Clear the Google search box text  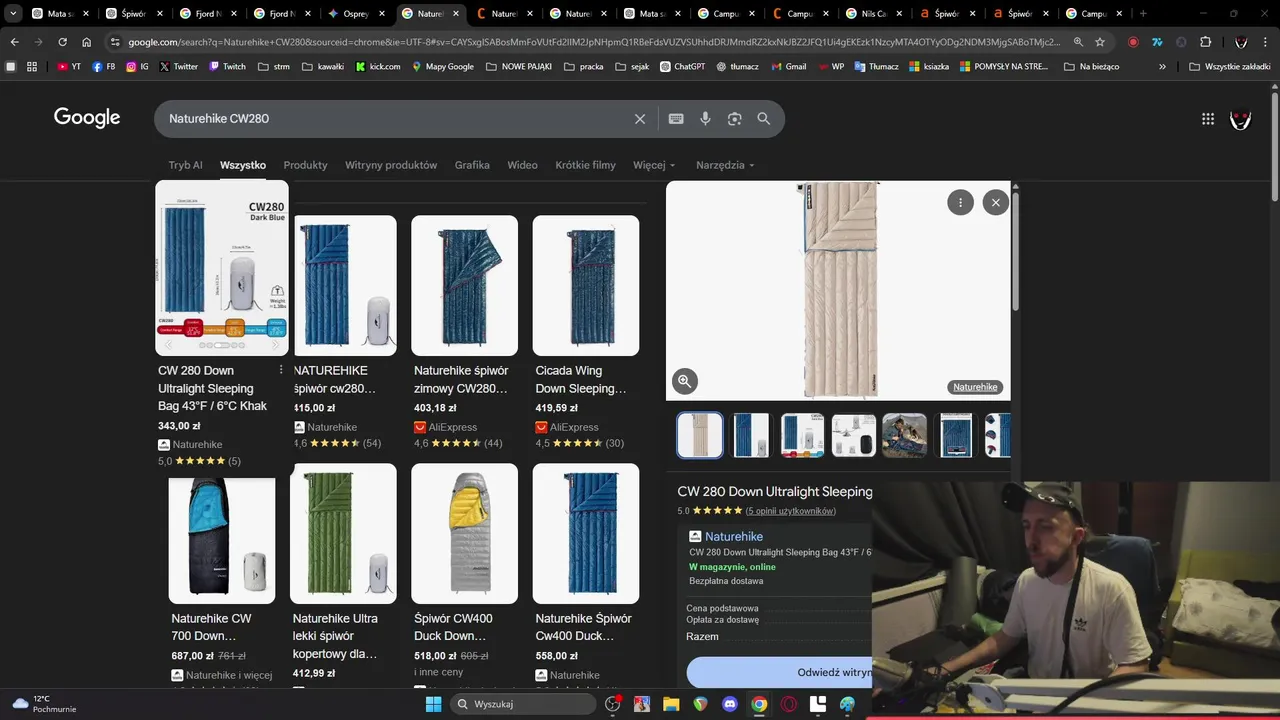640,119
